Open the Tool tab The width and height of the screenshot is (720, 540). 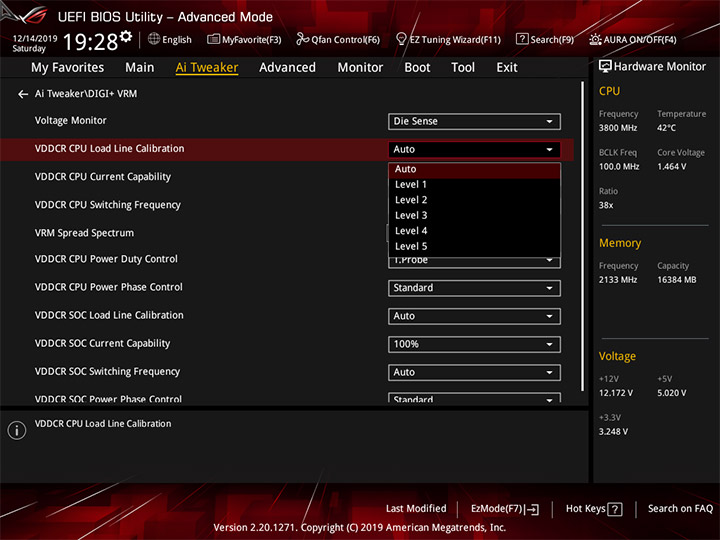pos(463,68)
